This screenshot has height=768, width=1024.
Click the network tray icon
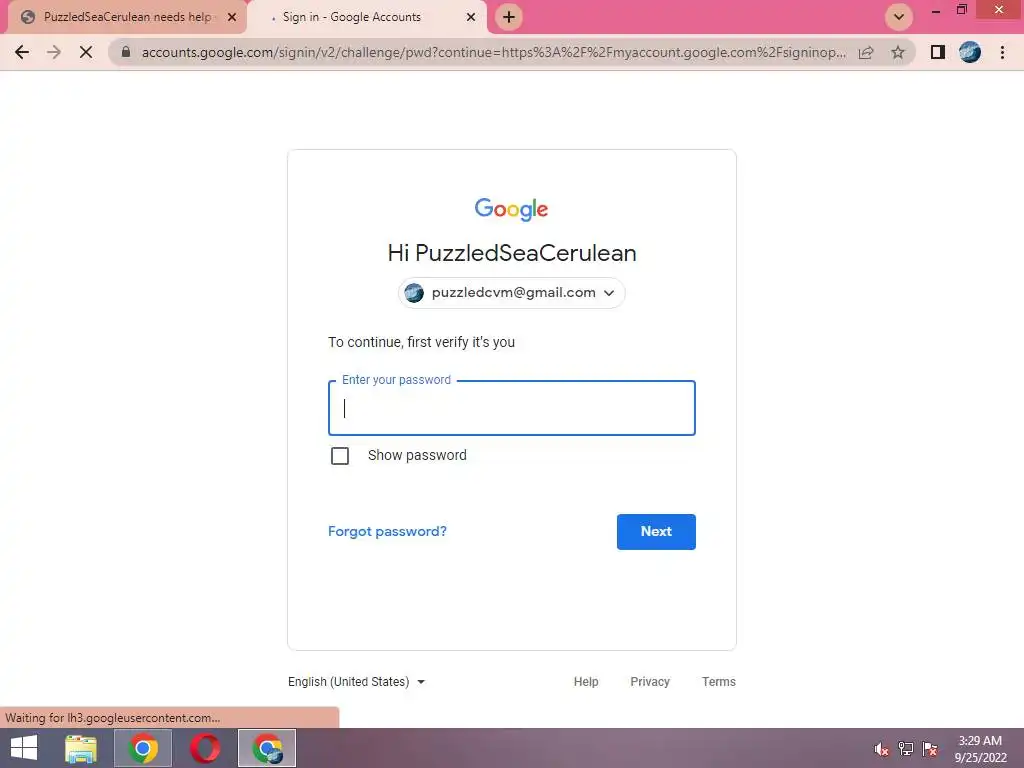tap(906, 749)
